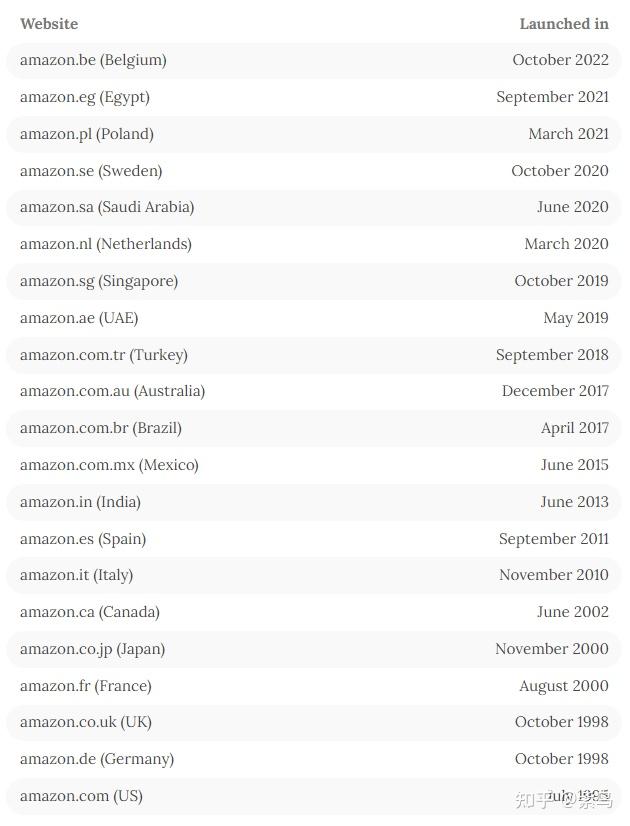Click the amazon.com (US) entry
Image resolution: width=630 pixels, height=826 pixels.
point(81,796)
